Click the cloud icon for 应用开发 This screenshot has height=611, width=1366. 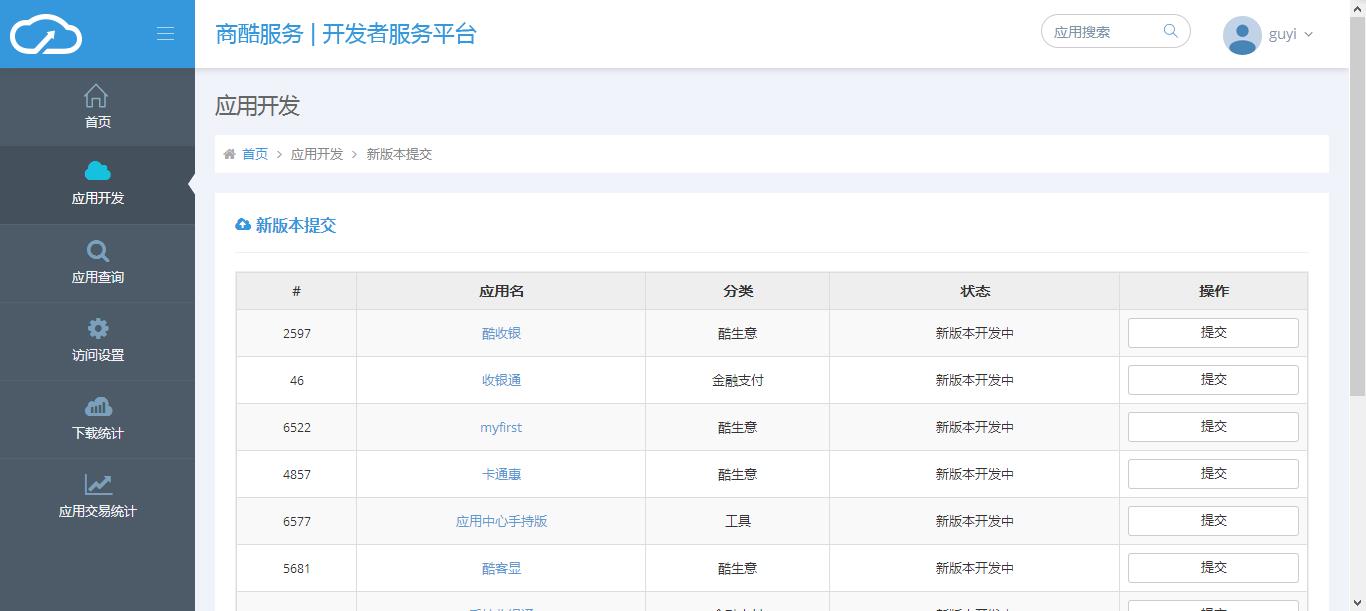pyautogui.click(x=98, y=171)
